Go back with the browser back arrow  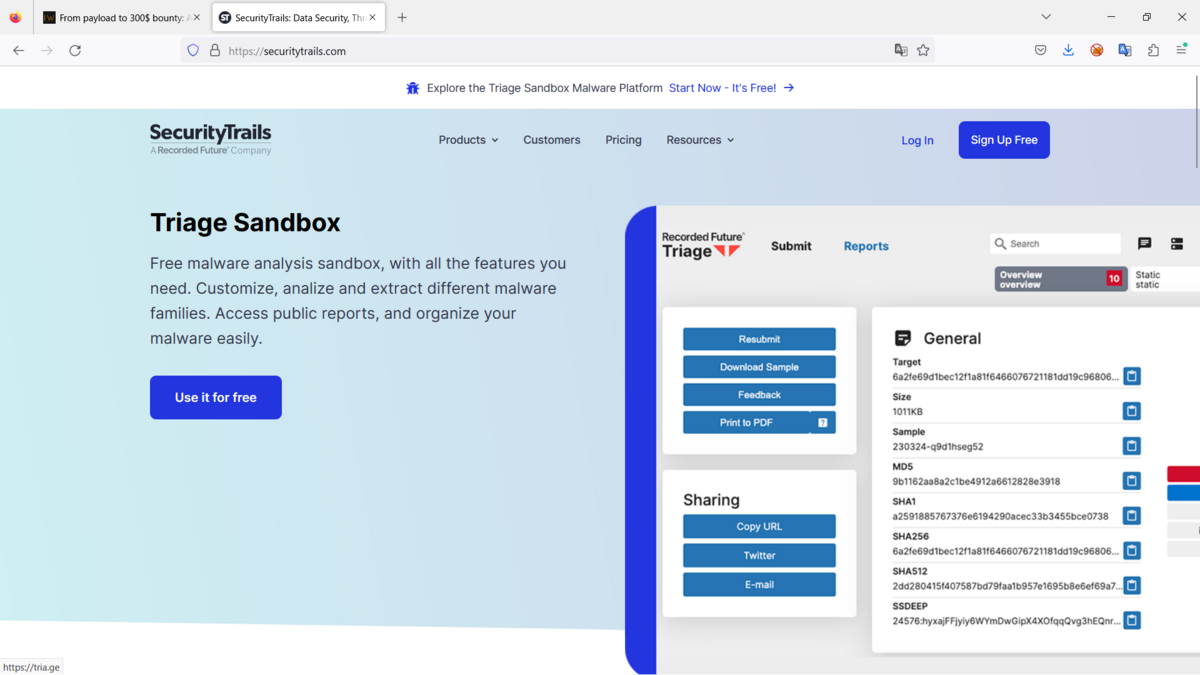click(x=18, y=50)
